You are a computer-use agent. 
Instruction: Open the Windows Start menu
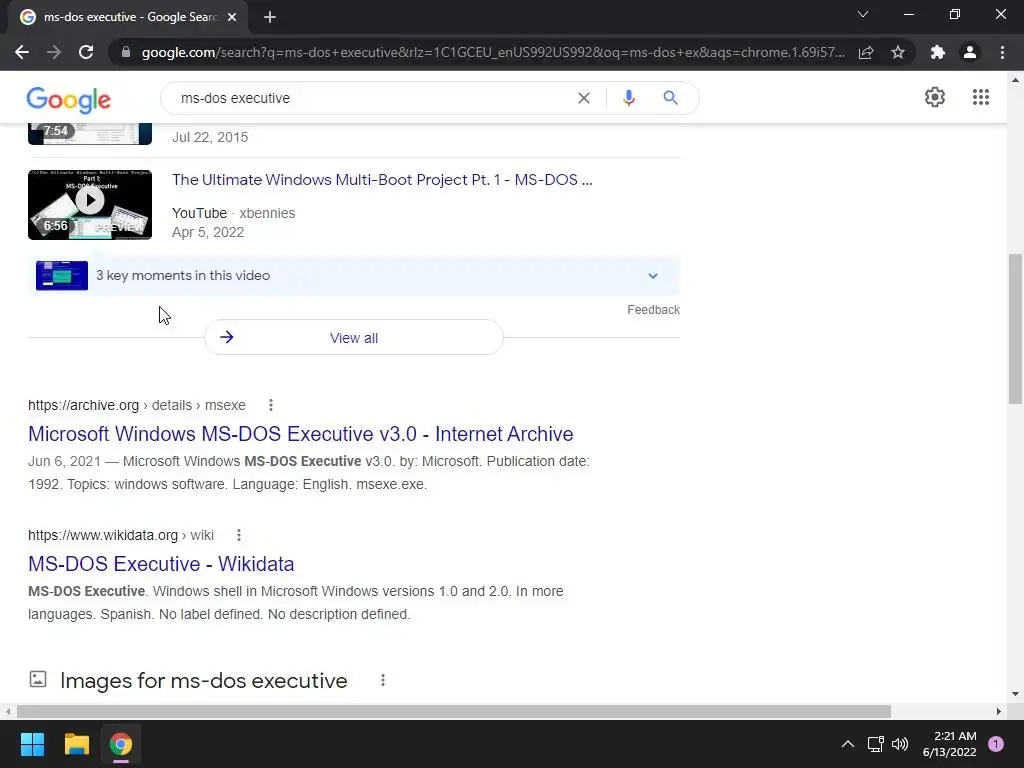pos(32,744)
